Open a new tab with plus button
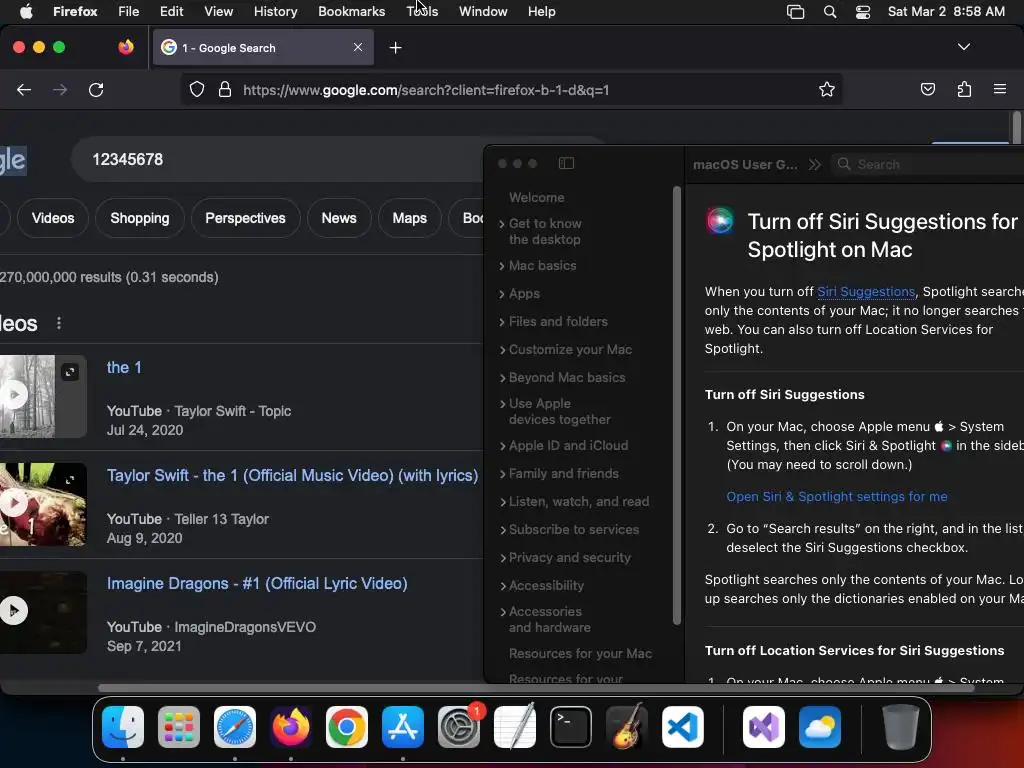 395,48
